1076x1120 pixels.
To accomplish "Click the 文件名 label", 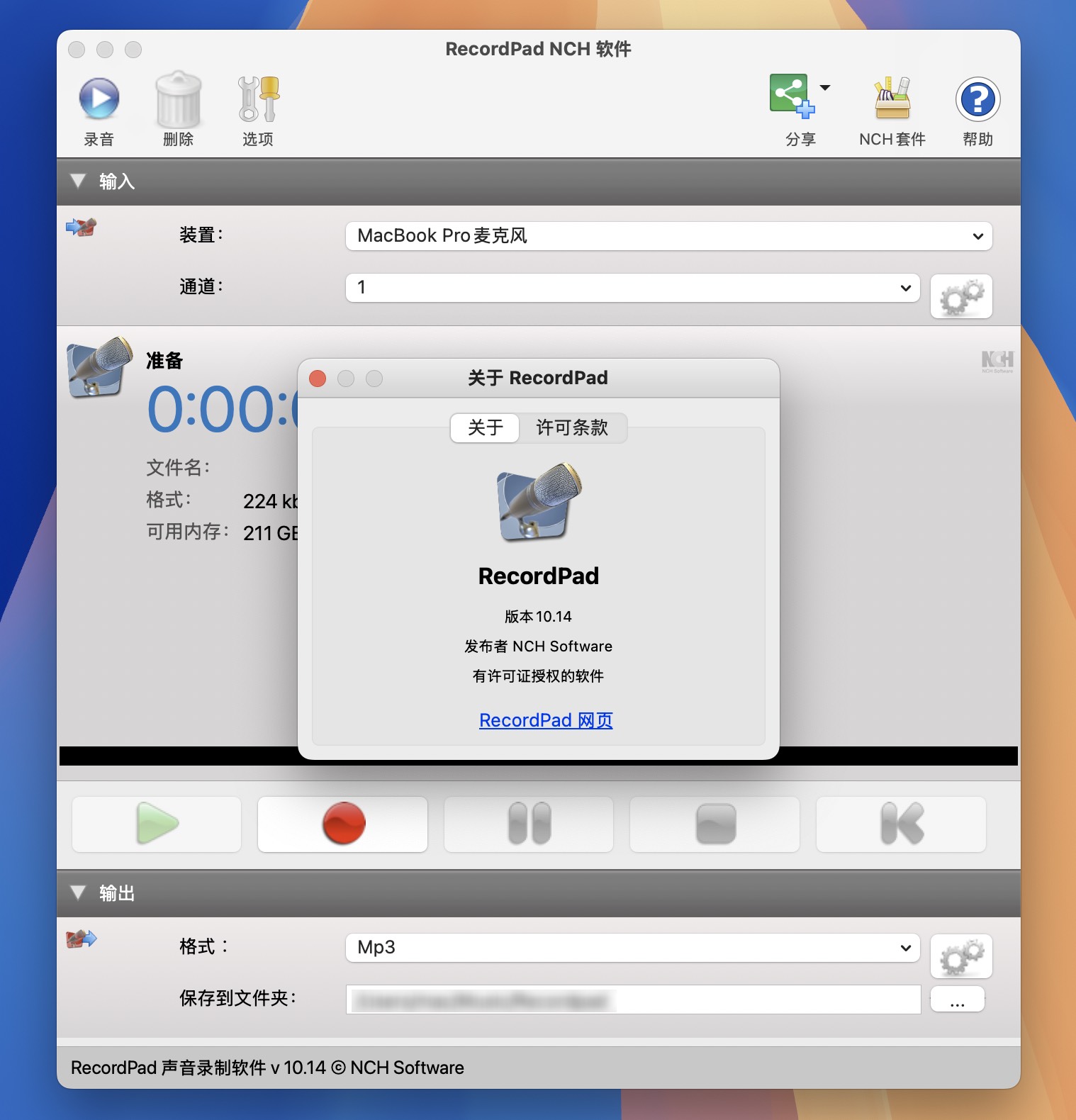I will click(178, 467).
